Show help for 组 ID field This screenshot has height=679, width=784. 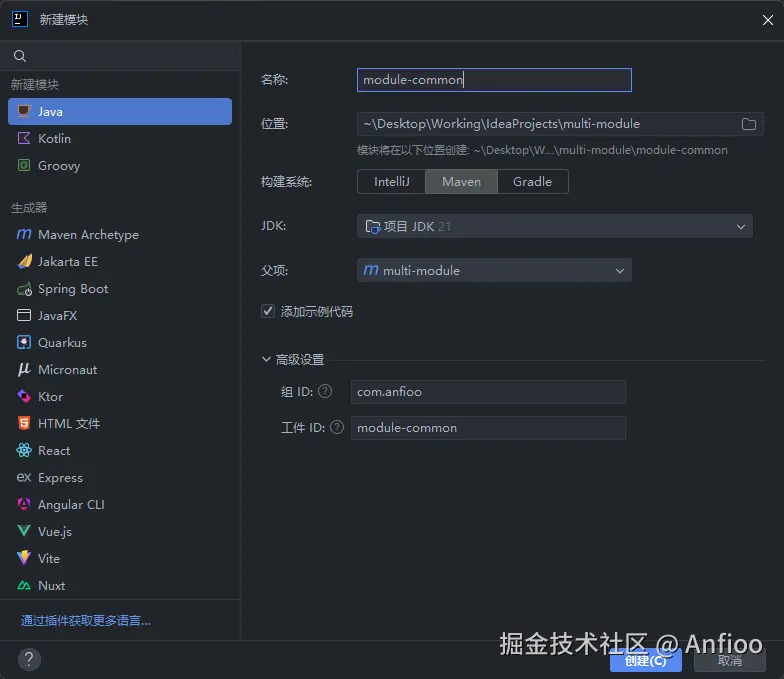click(325, 391)
